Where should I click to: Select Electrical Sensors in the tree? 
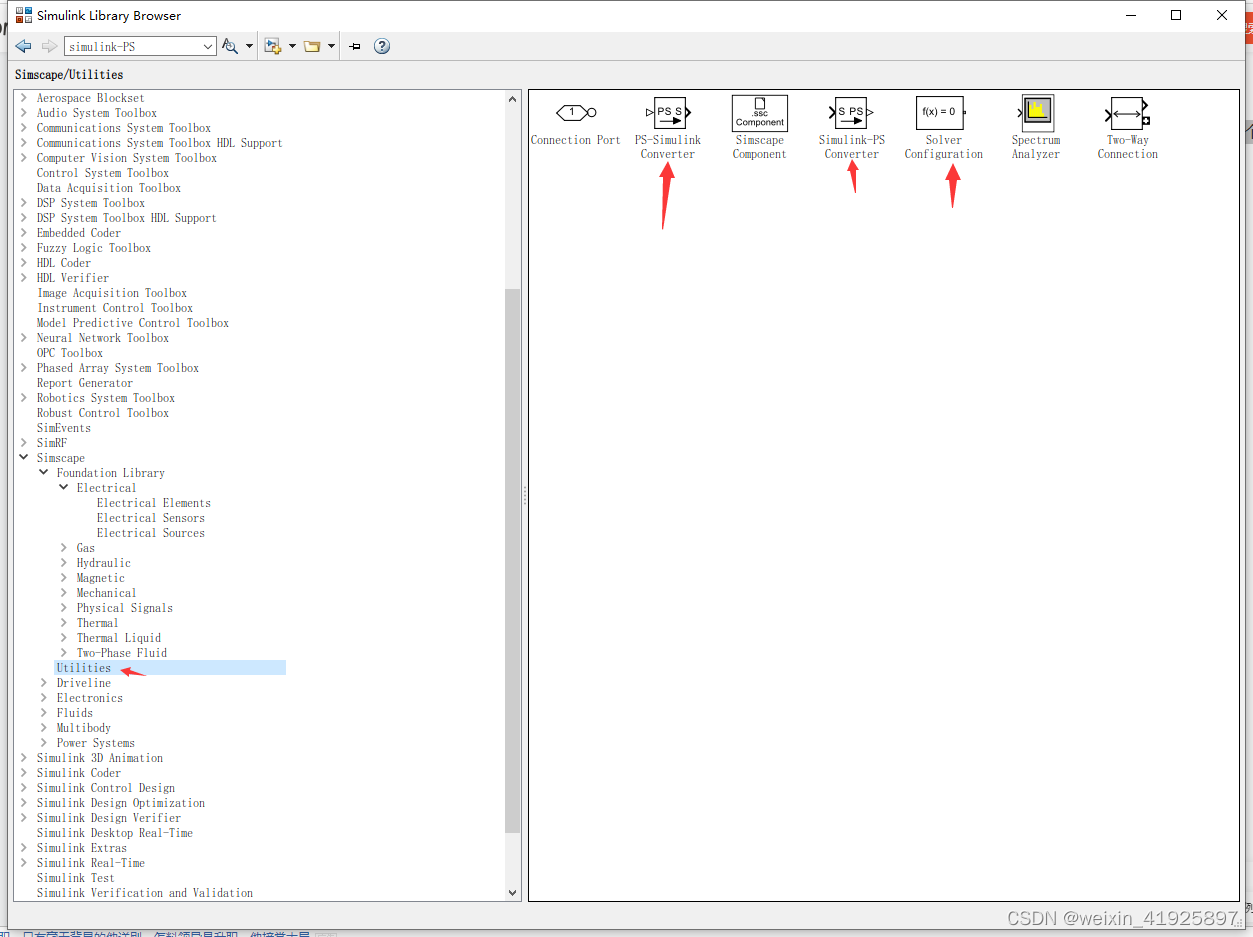coord(151,518)
